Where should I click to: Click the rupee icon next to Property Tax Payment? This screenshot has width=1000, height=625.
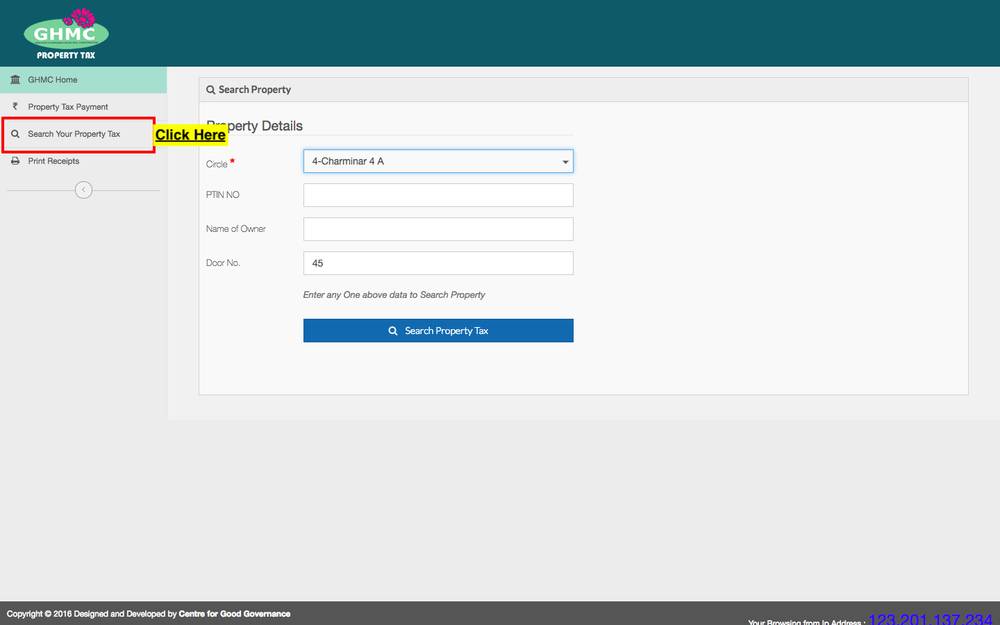tap(16, 106)
